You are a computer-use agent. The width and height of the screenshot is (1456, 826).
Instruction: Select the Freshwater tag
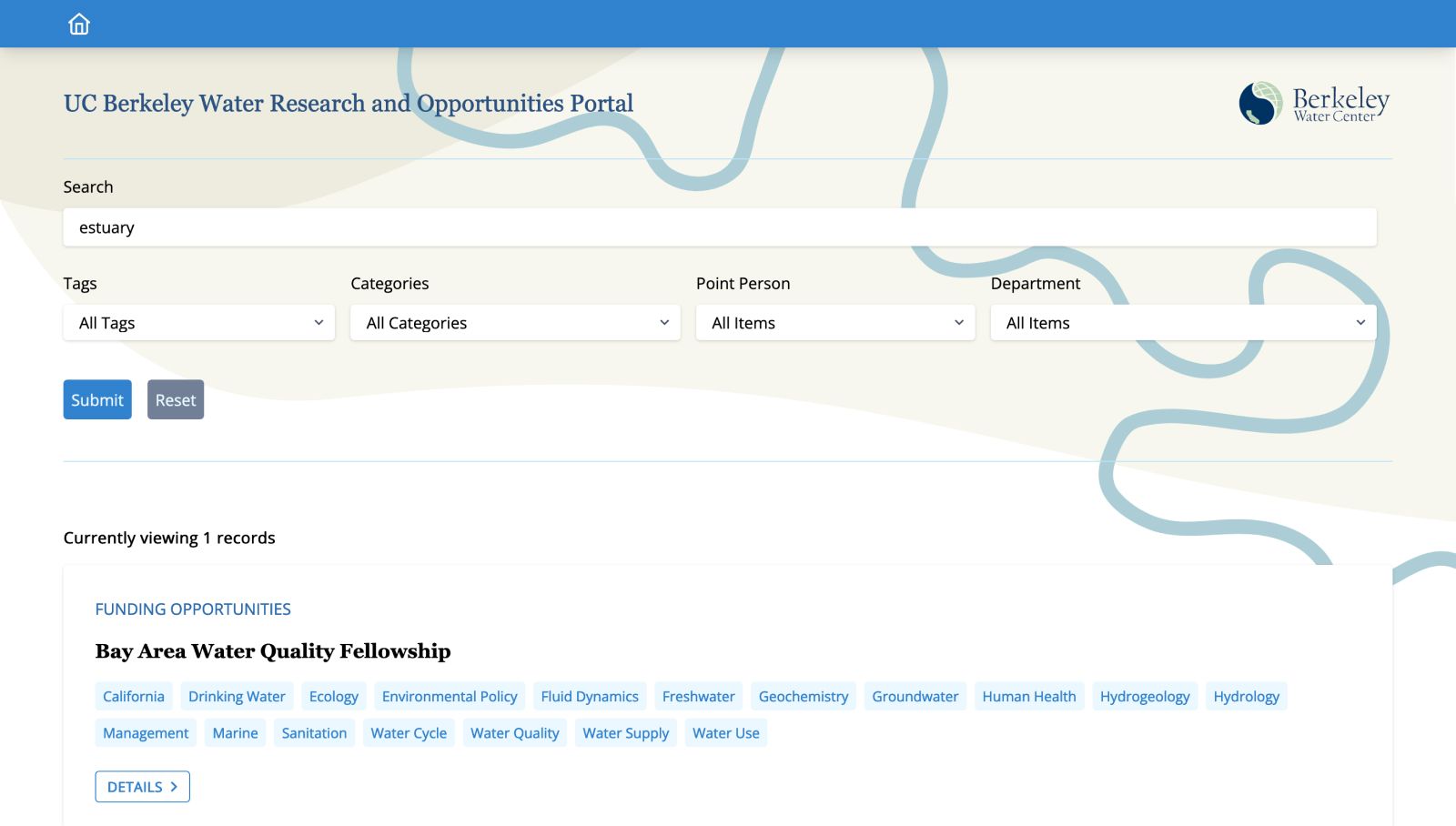point(699,696)
